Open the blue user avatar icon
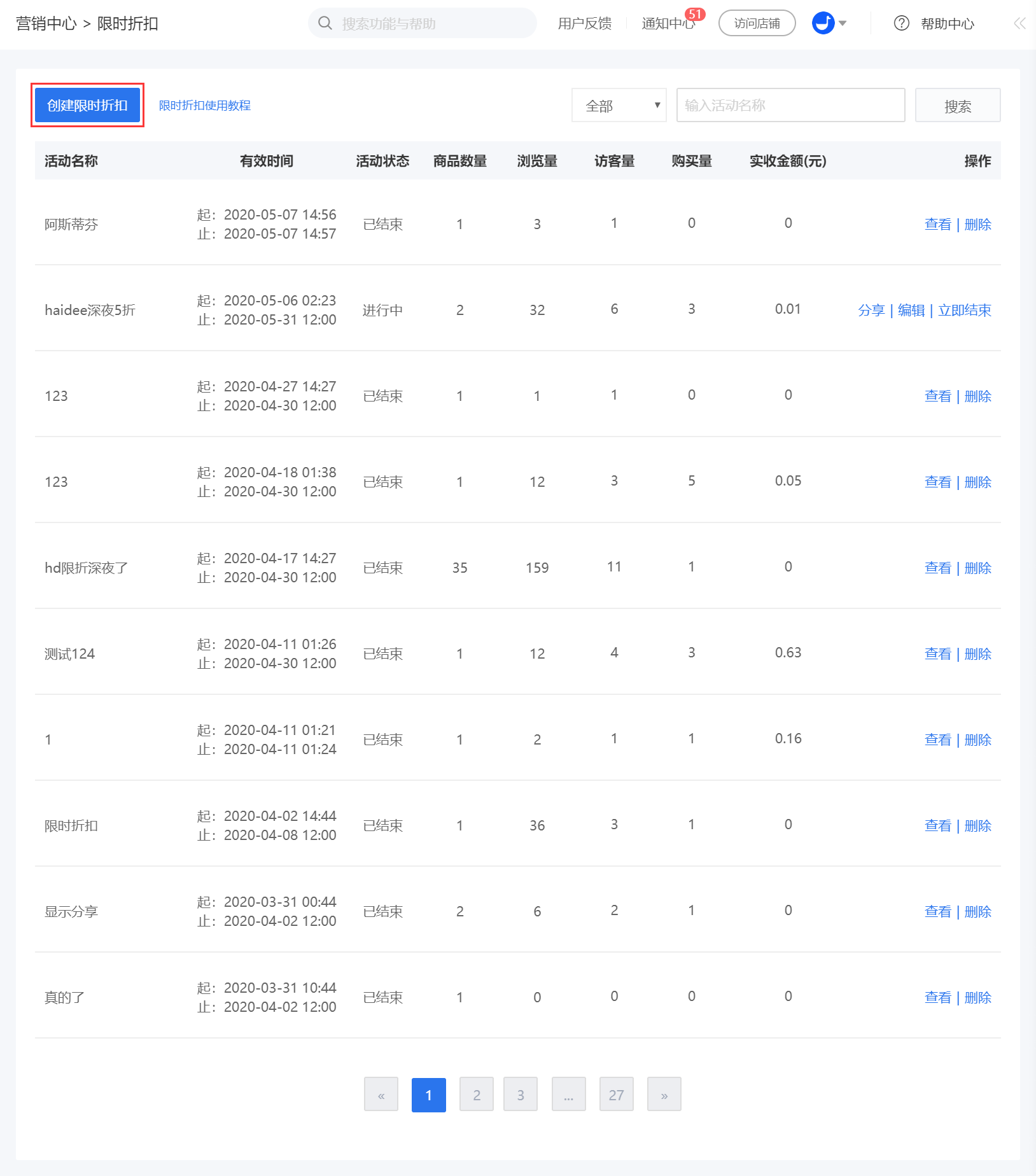The height and width of the screenshot is (1176, 1036). click(x=823, y=24)
